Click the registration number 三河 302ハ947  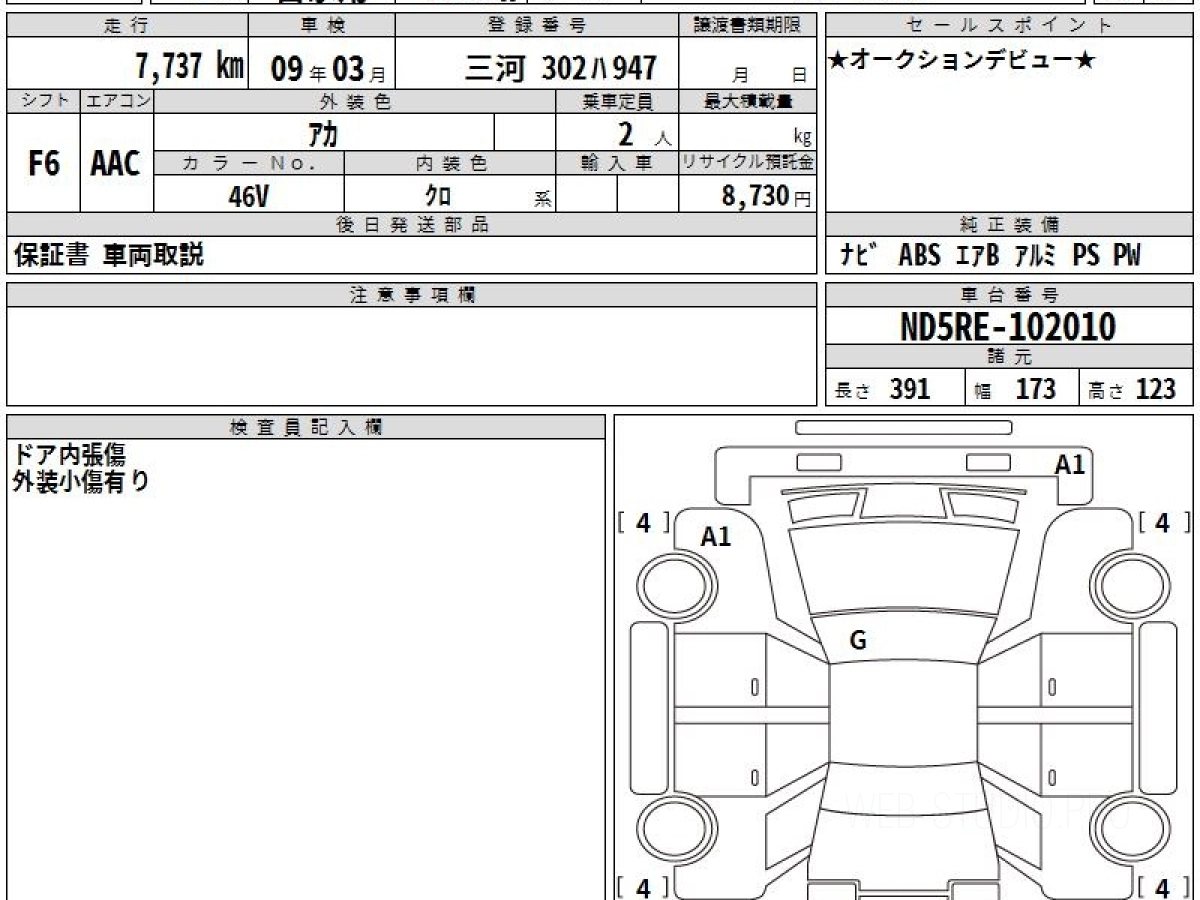561,67
